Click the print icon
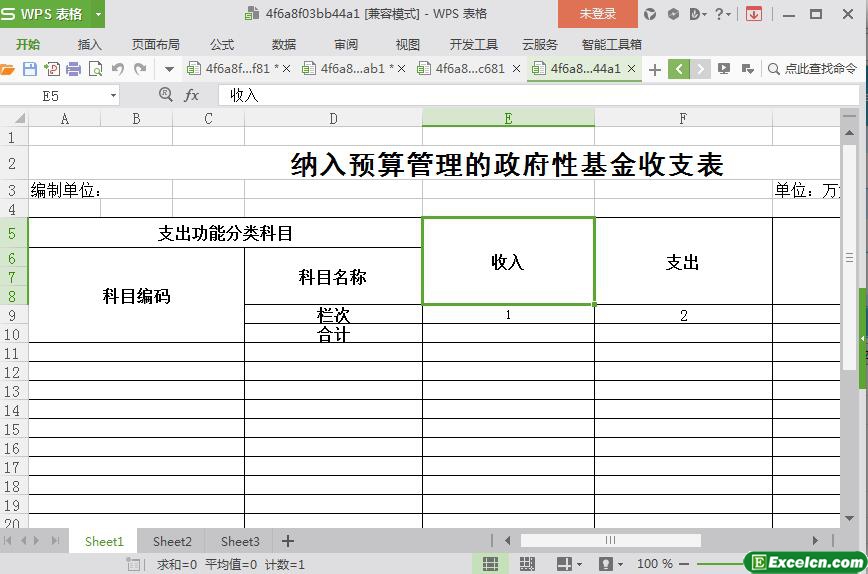This screenshot has height=574, width=868. (73, 69)
